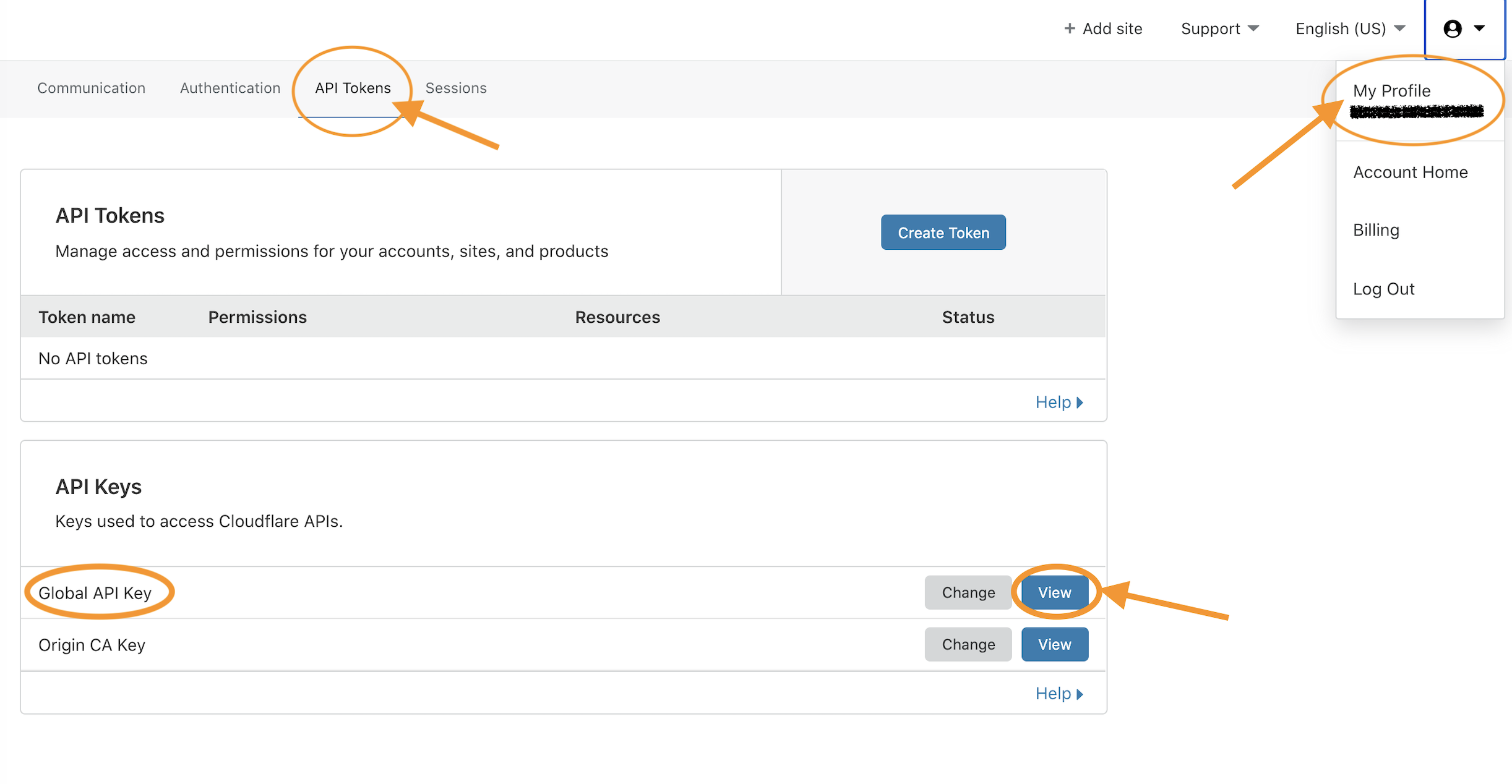Choose Account Home in account menu
Screen dimensions: 1512x784
1410,172
